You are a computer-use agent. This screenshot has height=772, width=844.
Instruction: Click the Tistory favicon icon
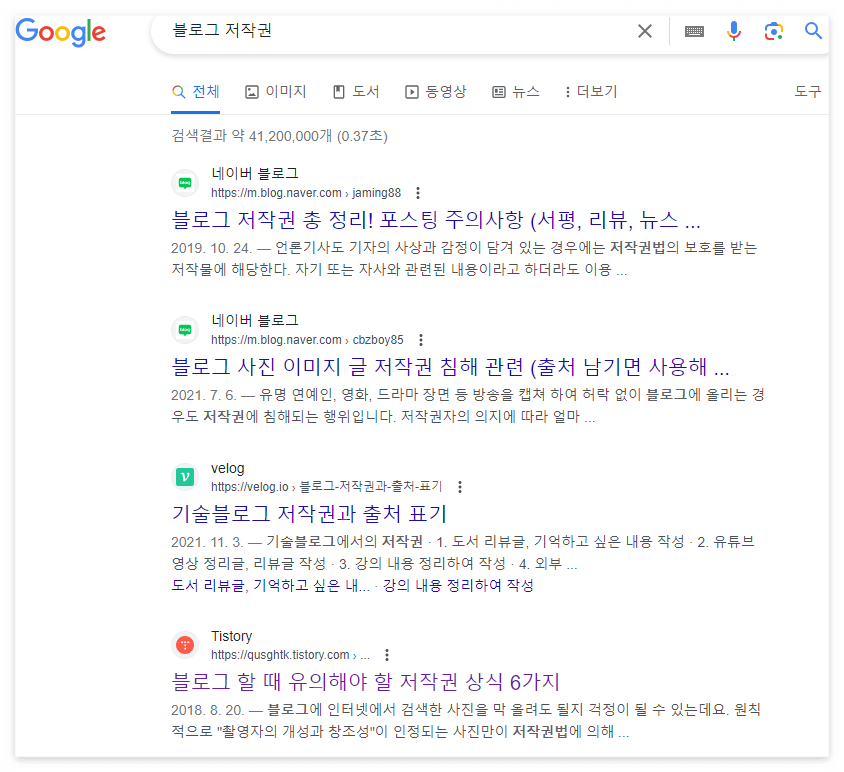pyautogui.click(x=185, y=645)
